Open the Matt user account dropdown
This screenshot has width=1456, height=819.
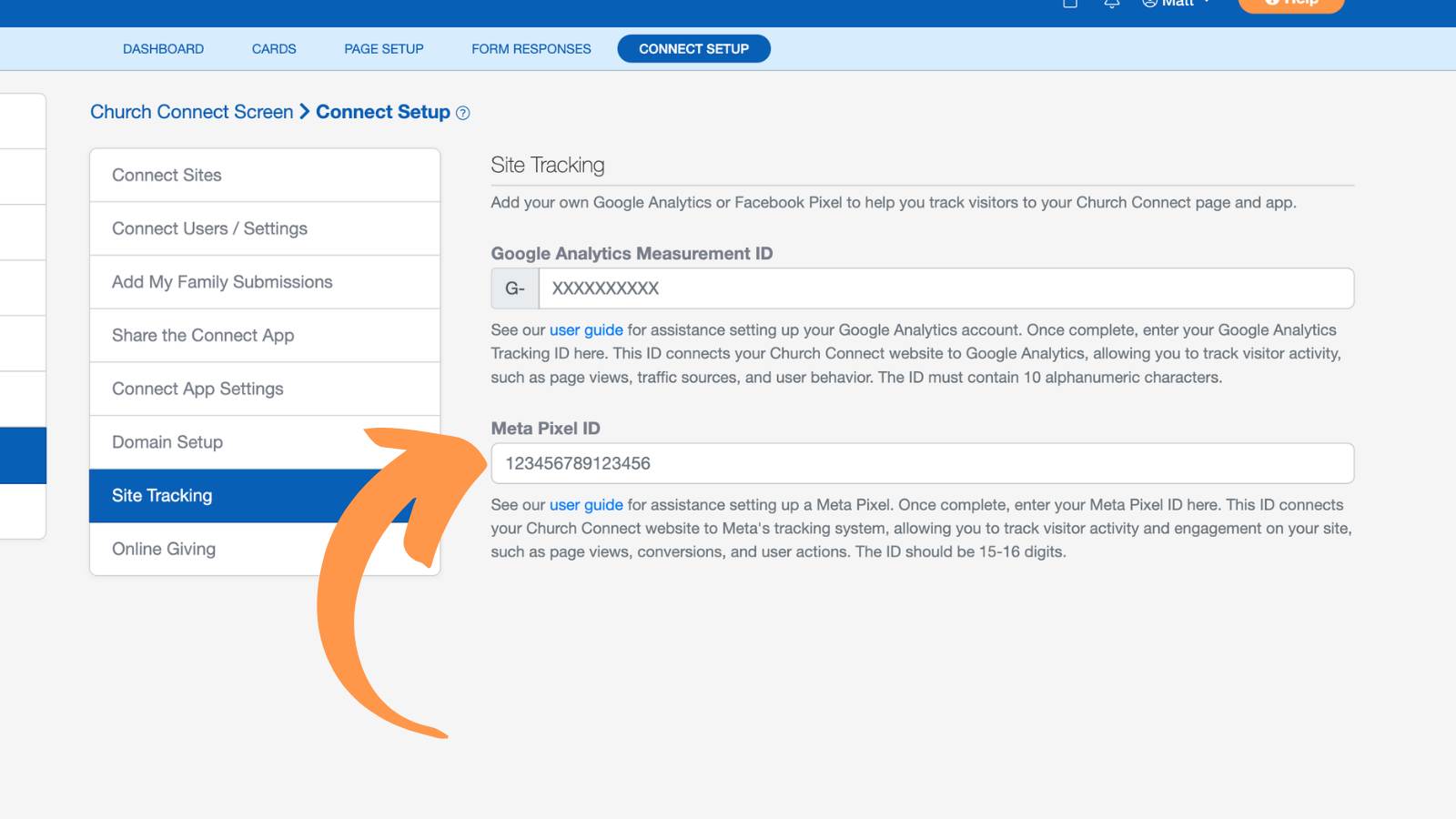[1177, 4]
